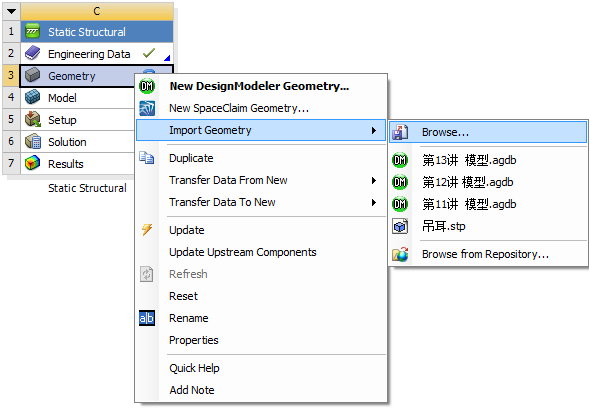Click the DM icon next to 第11讲 模型.agdb
This screenshot has width=589, height=410.
click(x=400, y=204)
